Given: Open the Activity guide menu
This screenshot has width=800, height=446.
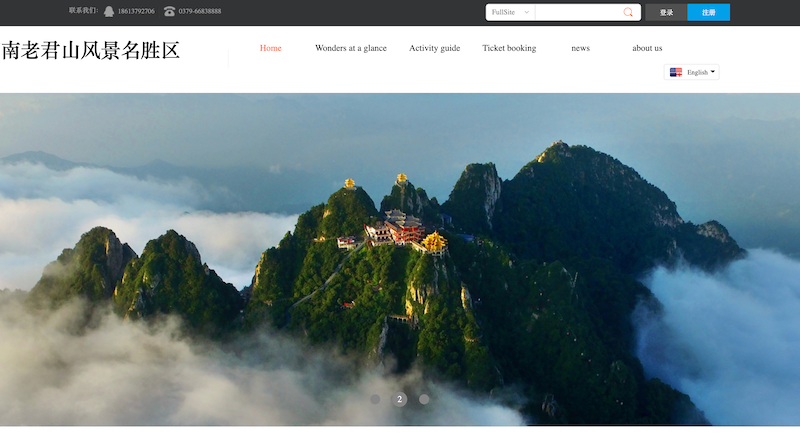Looking at the screenshot, I should coord(434,48).
